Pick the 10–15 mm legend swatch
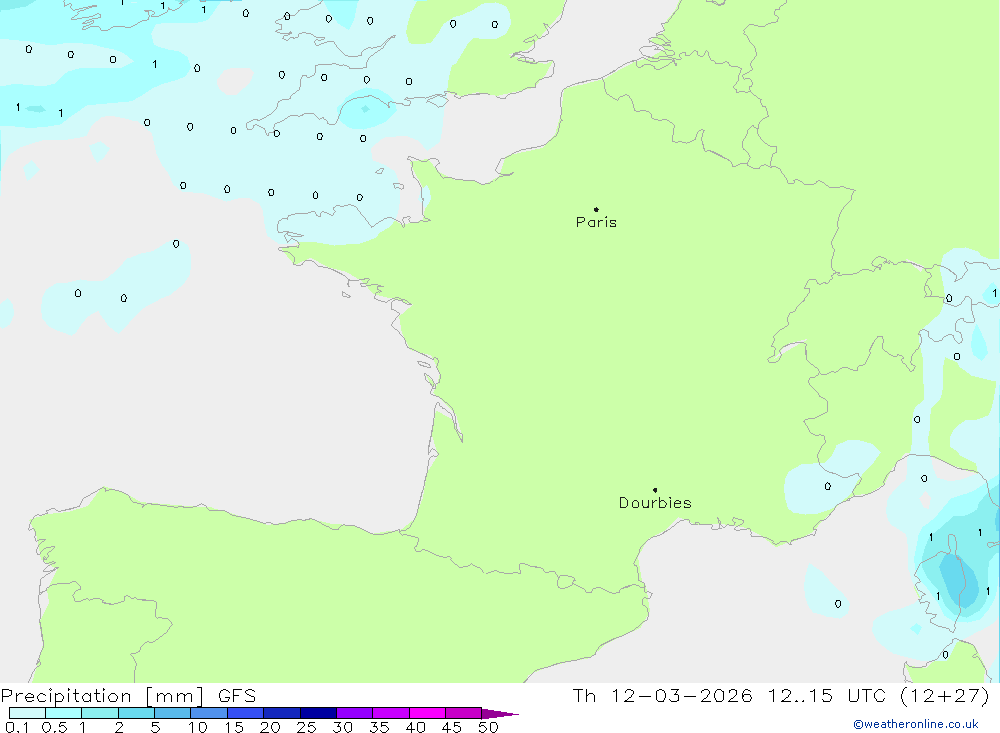This screenshot has width=1000, height=733. click(x=209, y=713)
